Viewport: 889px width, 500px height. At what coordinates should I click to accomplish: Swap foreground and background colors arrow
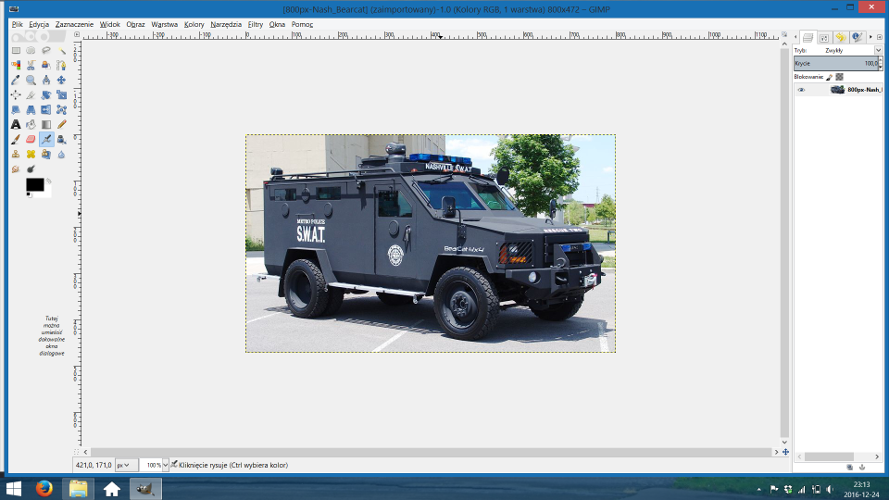point(49,181)
